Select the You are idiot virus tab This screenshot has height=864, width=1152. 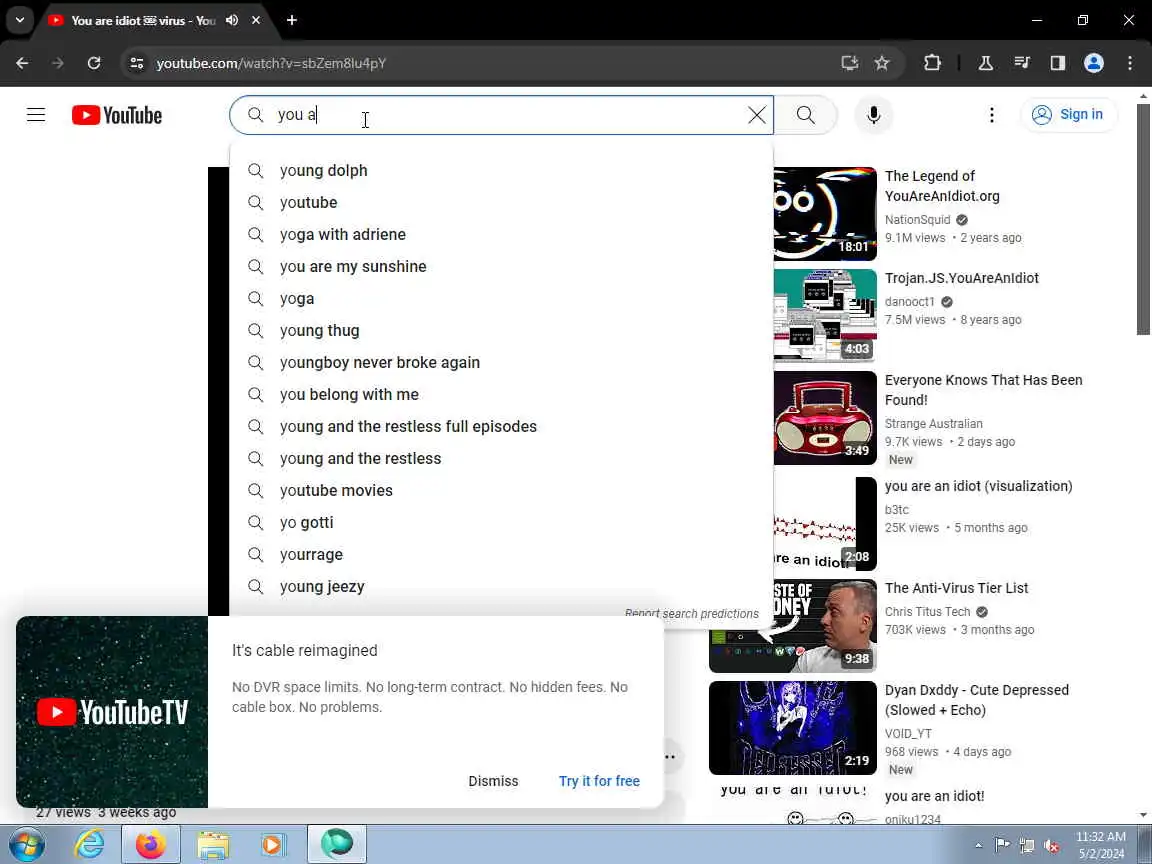click(143, 21)
